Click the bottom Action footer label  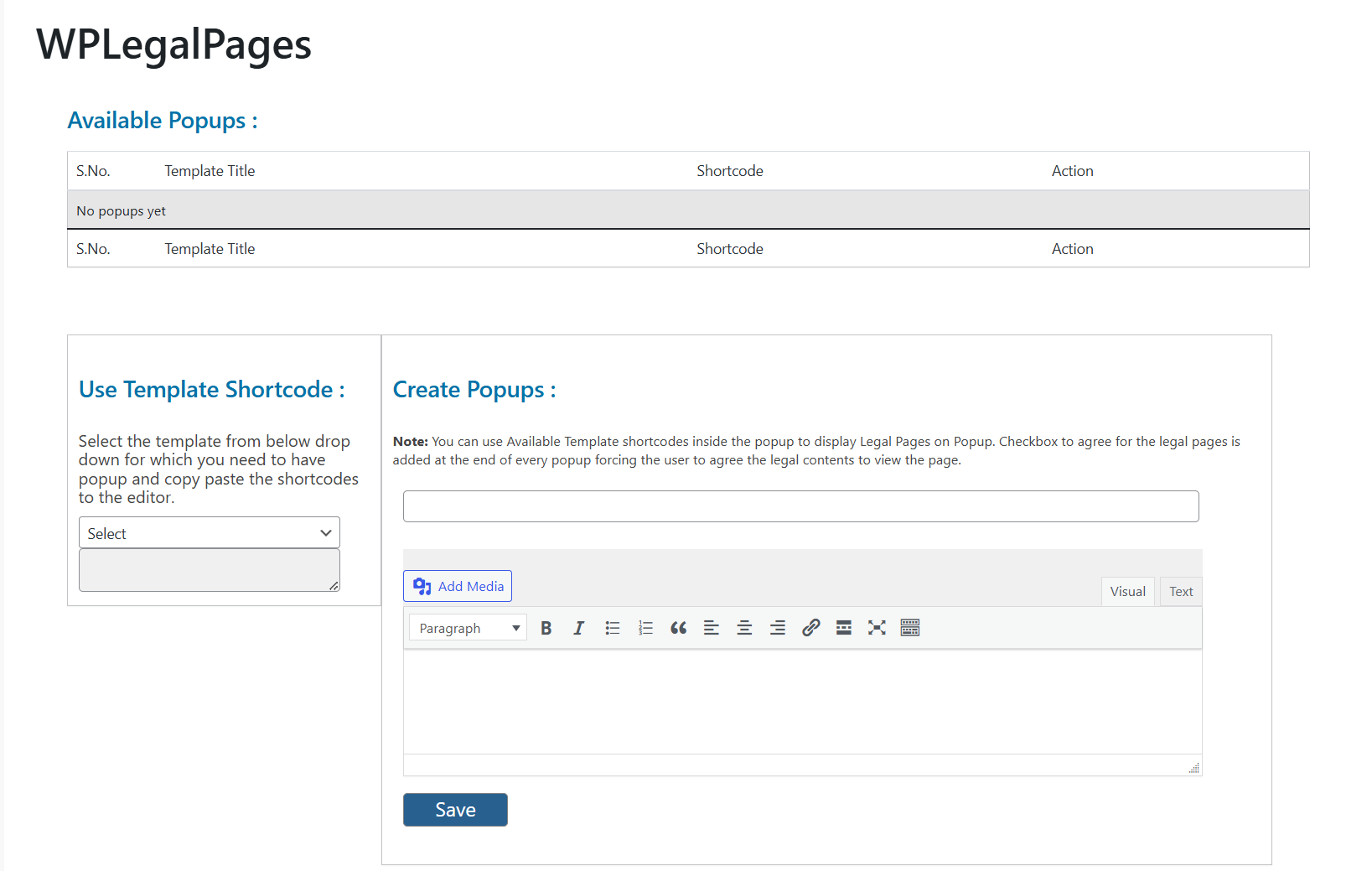(x=1073, y=249)
